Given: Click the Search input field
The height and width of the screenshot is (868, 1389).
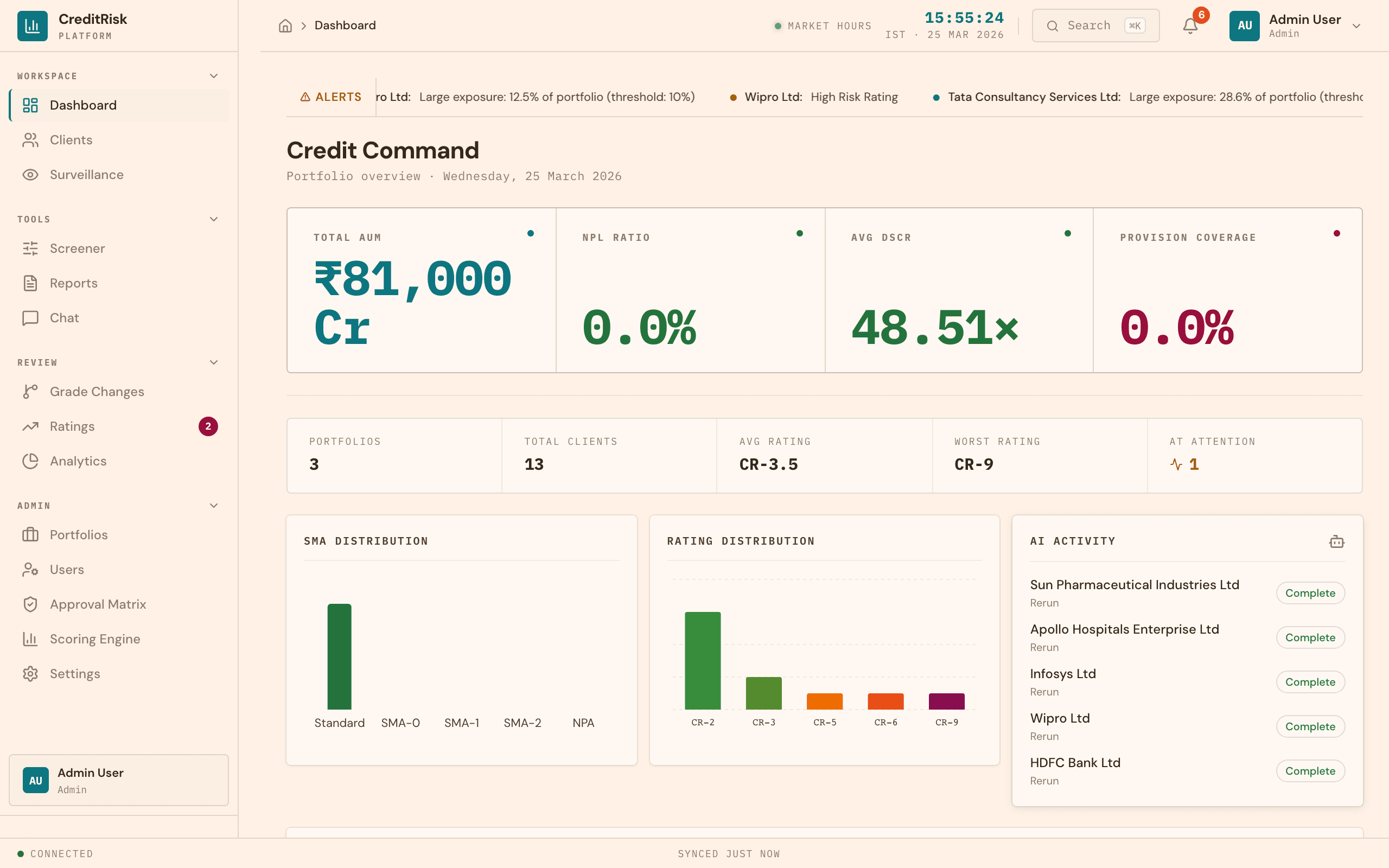Looking at the screenshot, I should [x=1095, y=26].
